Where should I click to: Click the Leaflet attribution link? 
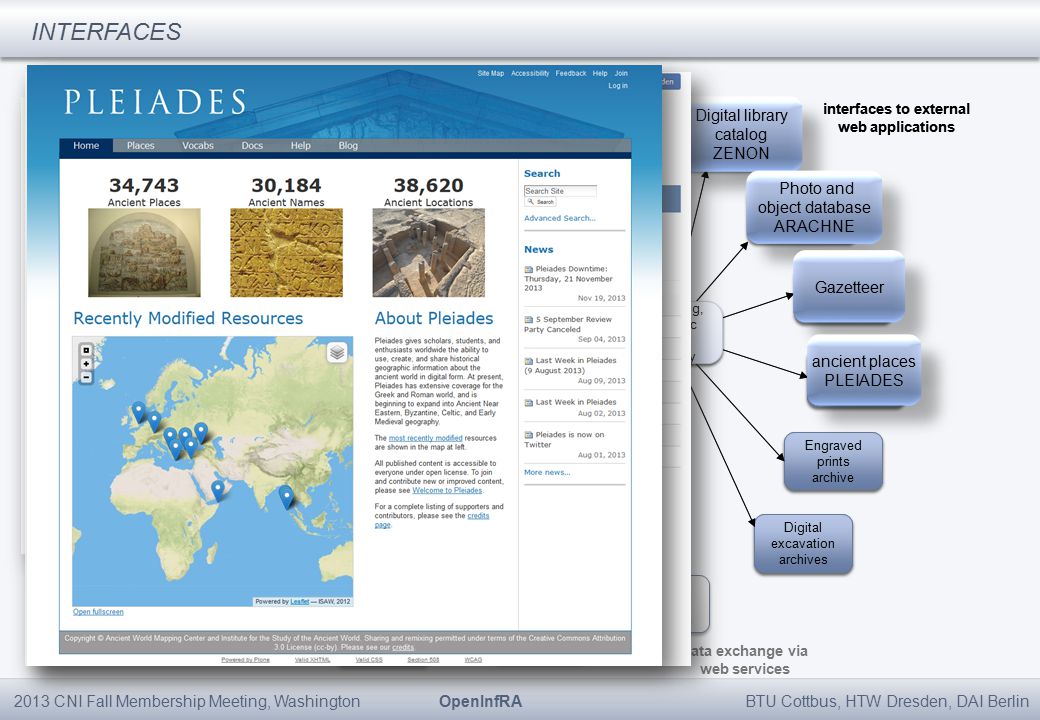pyautogui.click(x=300, y=601)
